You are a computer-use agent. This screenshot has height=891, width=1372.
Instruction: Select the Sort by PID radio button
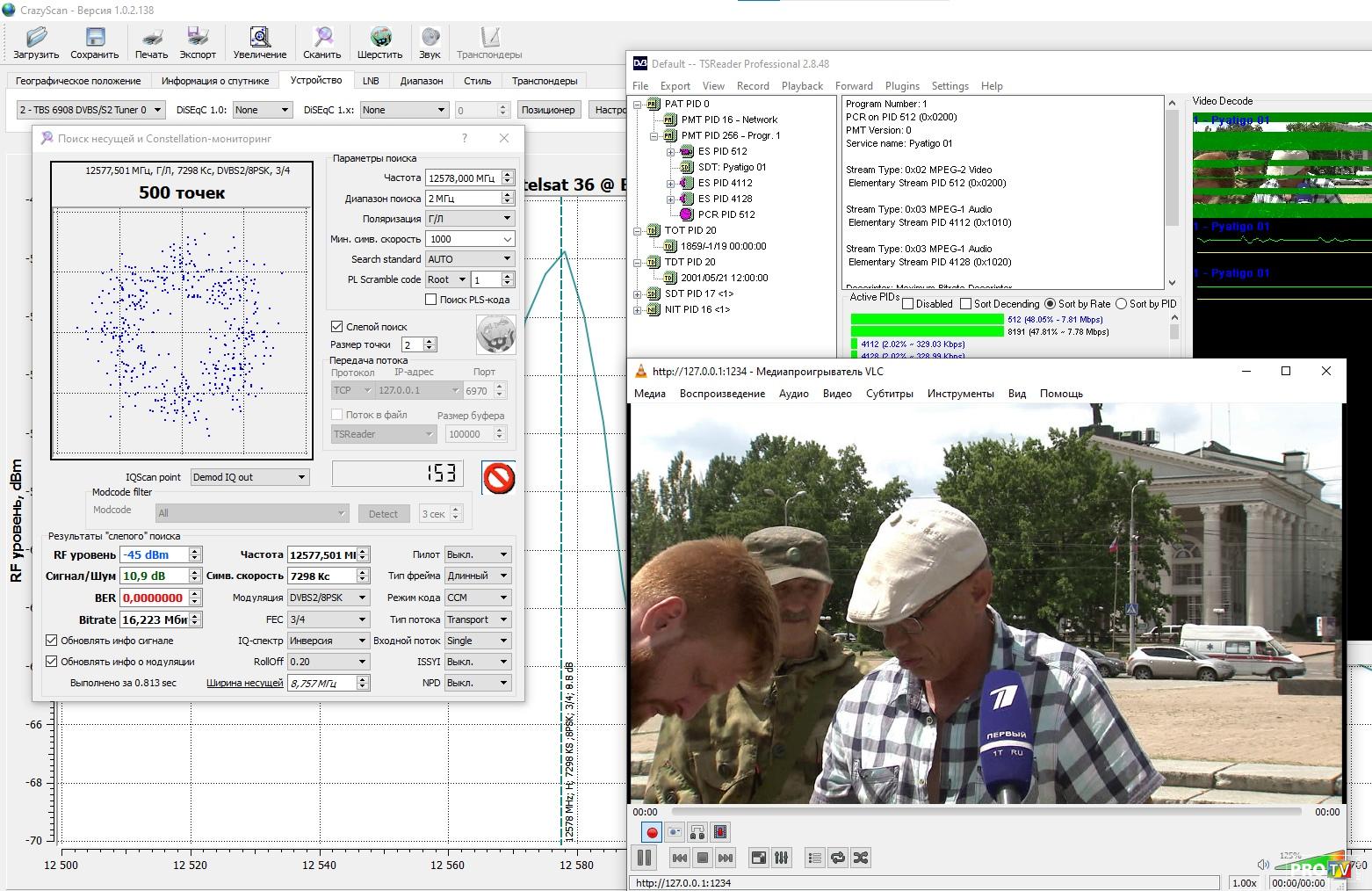point(1121,304)
